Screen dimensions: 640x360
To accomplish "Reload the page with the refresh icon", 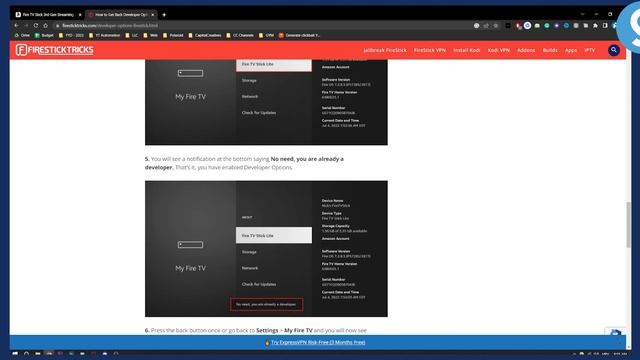I will [36, 25].
